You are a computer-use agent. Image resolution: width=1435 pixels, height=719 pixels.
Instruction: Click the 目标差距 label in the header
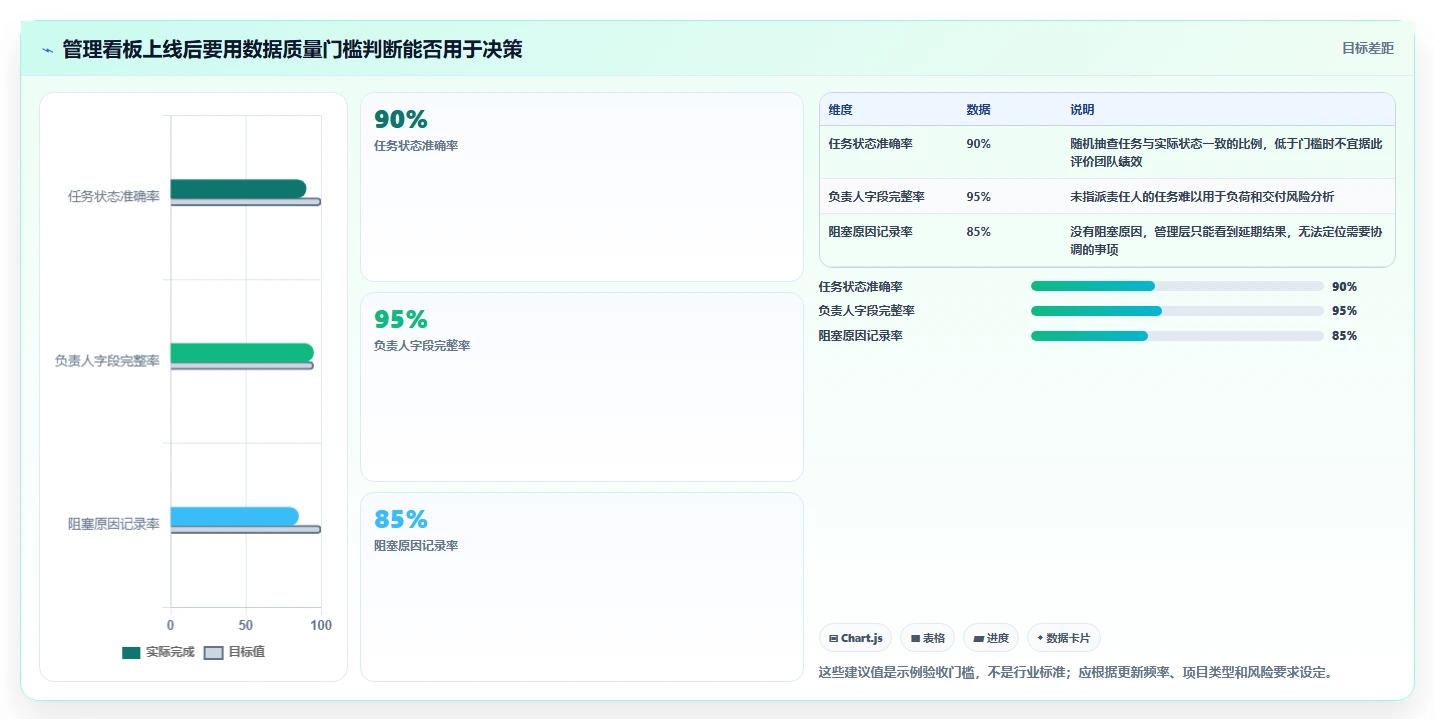click(1367, 48)
